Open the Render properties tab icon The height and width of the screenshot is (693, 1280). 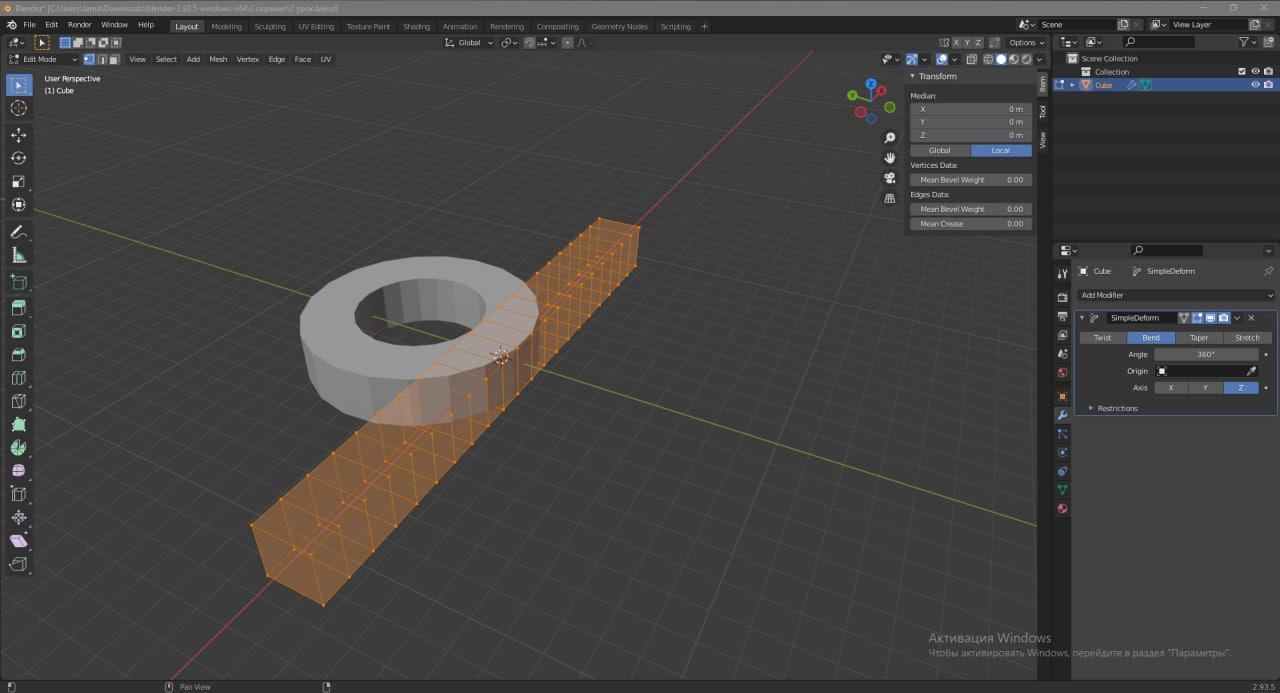[1062, 297]
